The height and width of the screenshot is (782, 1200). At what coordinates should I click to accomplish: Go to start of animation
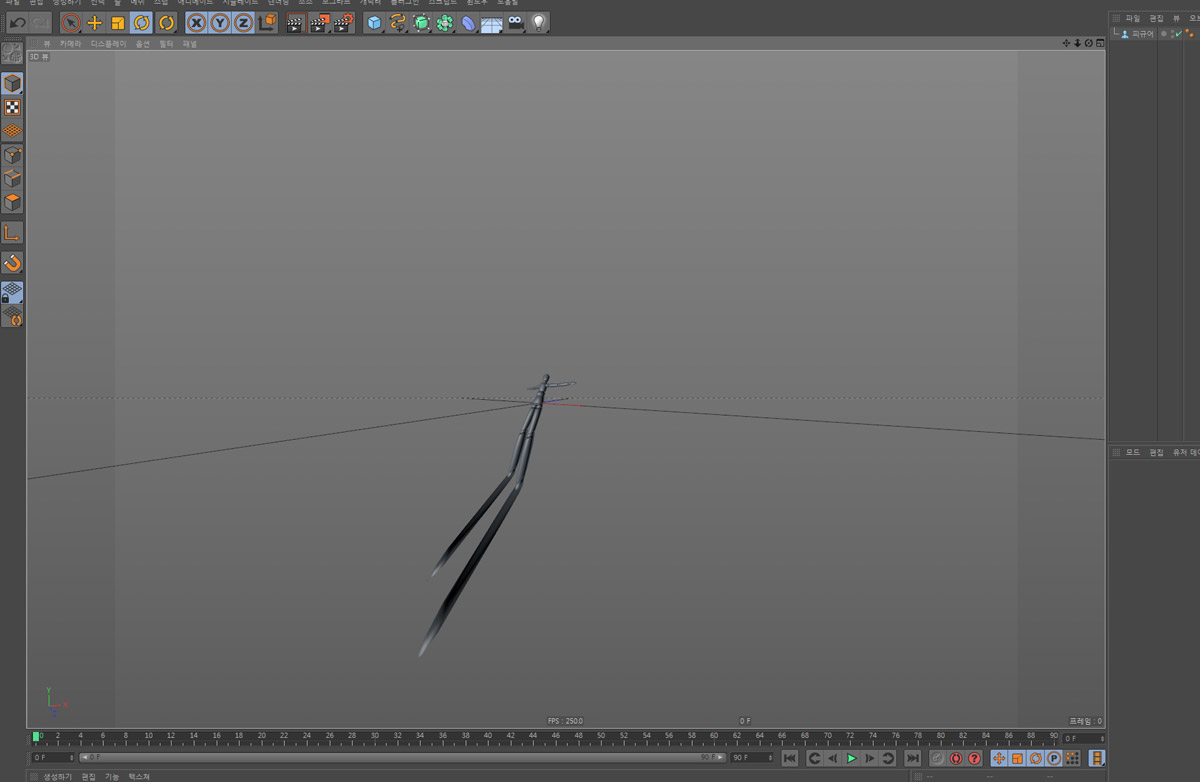(x=790, y=759)
